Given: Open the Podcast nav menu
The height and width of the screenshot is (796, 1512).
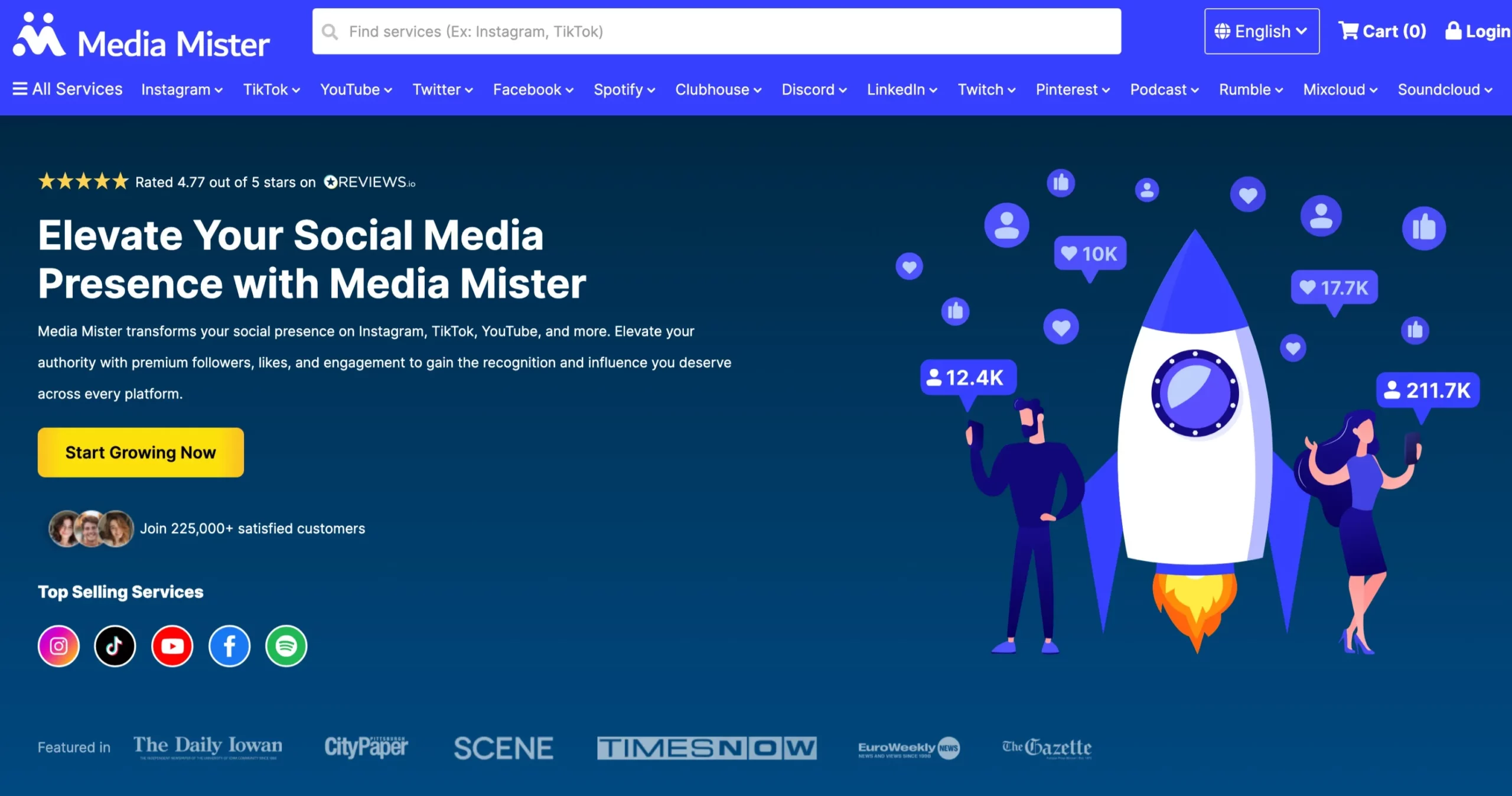Looking at the screenshot, I should click(1164, 90).
